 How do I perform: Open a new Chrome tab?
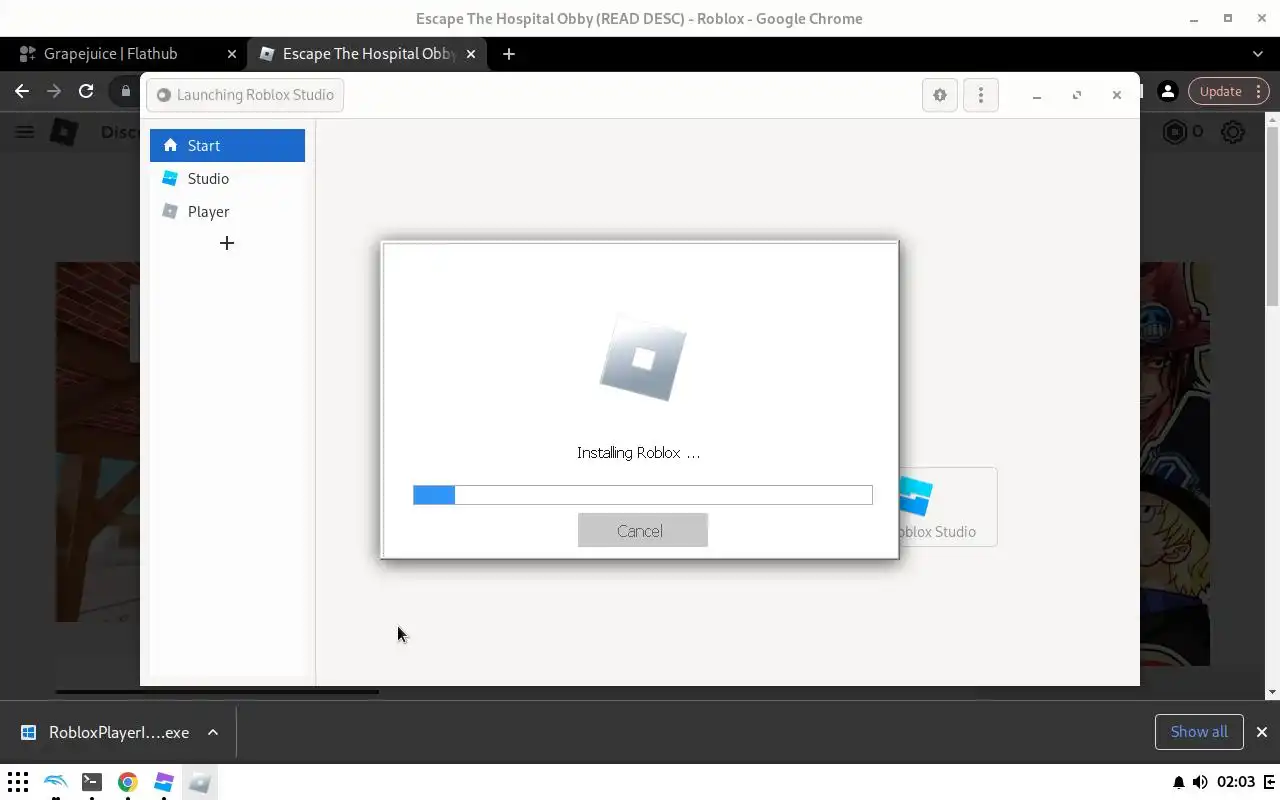pyautogui.click(x=509, y=54)
